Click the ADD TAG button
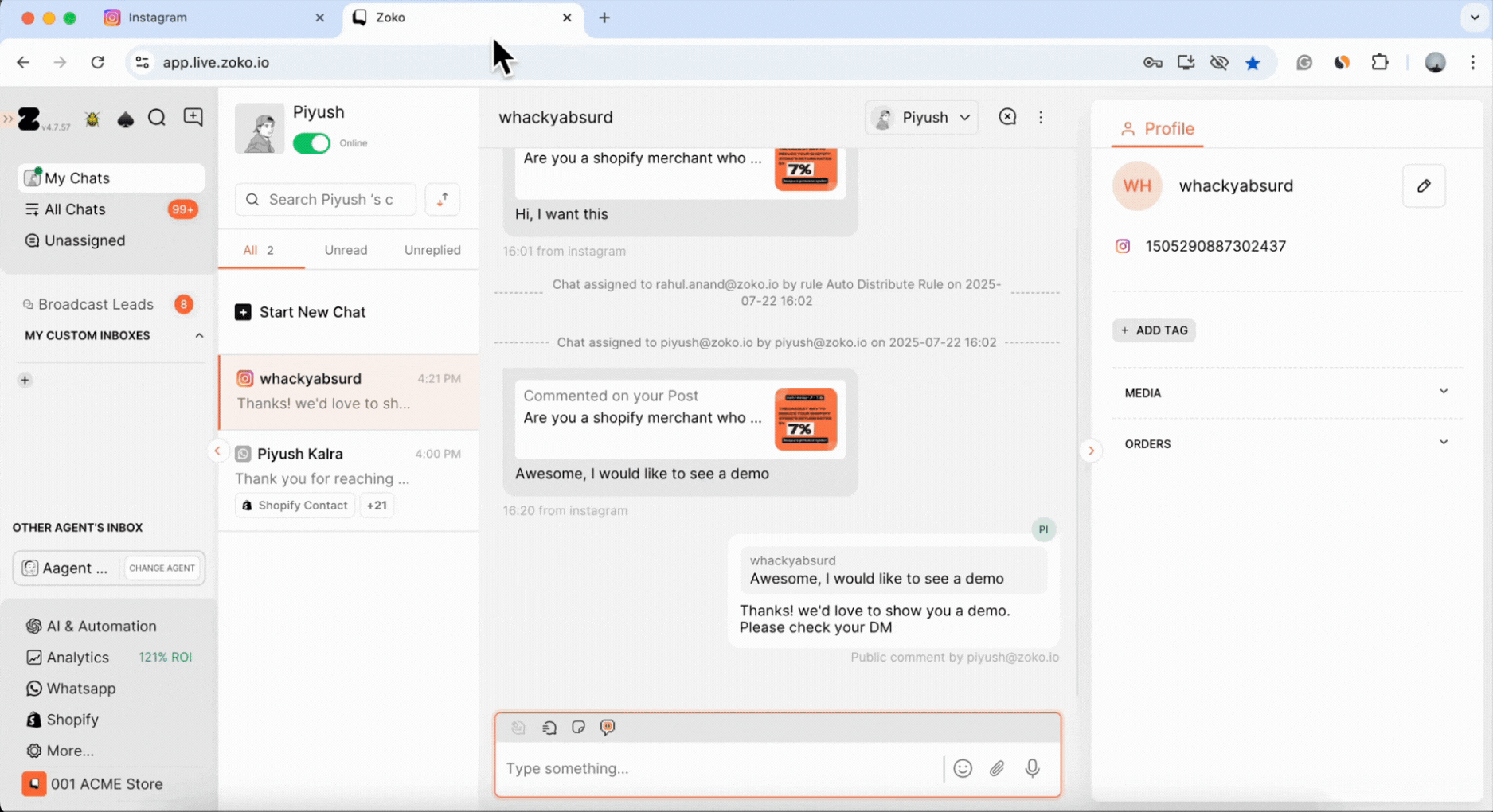The image size is (1493, 812). tap(1154, 330)
